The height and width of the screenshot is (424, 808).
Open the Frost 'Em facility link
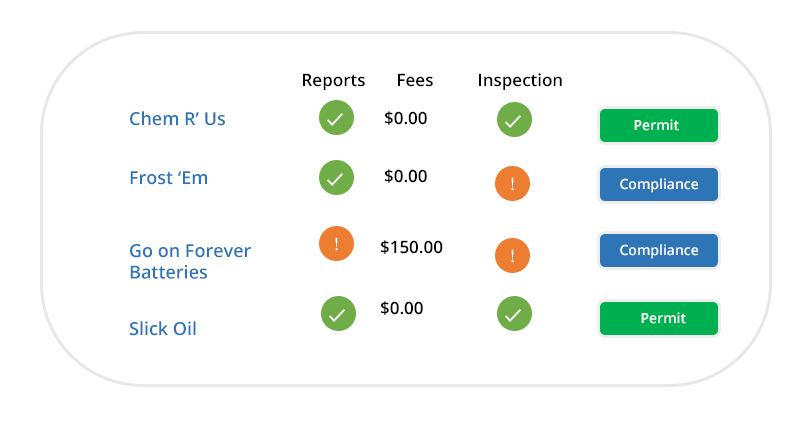(x=169, y=178)
